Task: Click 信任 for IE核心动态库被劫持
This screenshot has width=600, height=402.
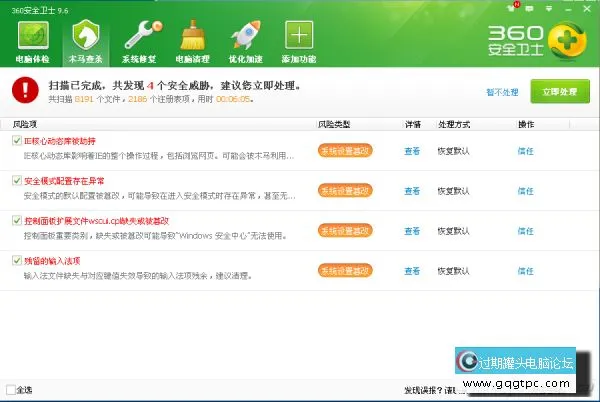Action: point(525,151)
